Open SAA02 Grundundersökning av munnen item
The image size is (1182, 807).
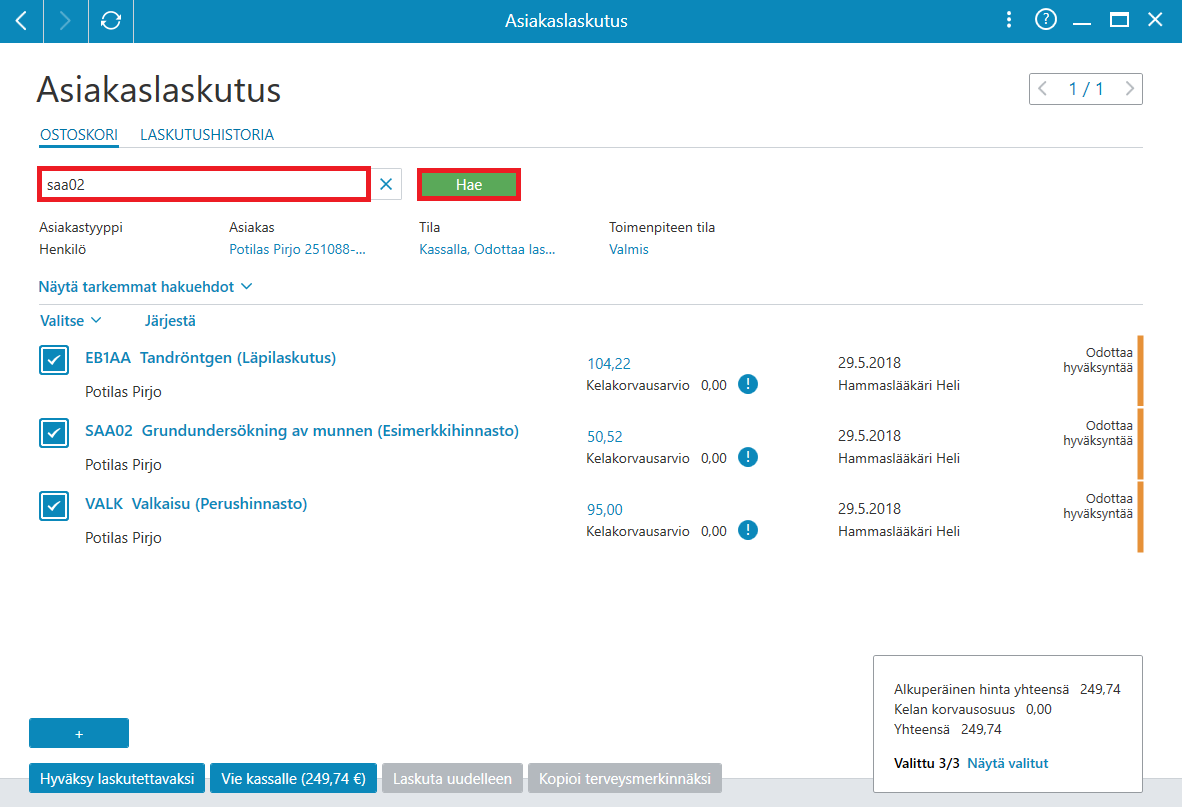click(302, 431)
